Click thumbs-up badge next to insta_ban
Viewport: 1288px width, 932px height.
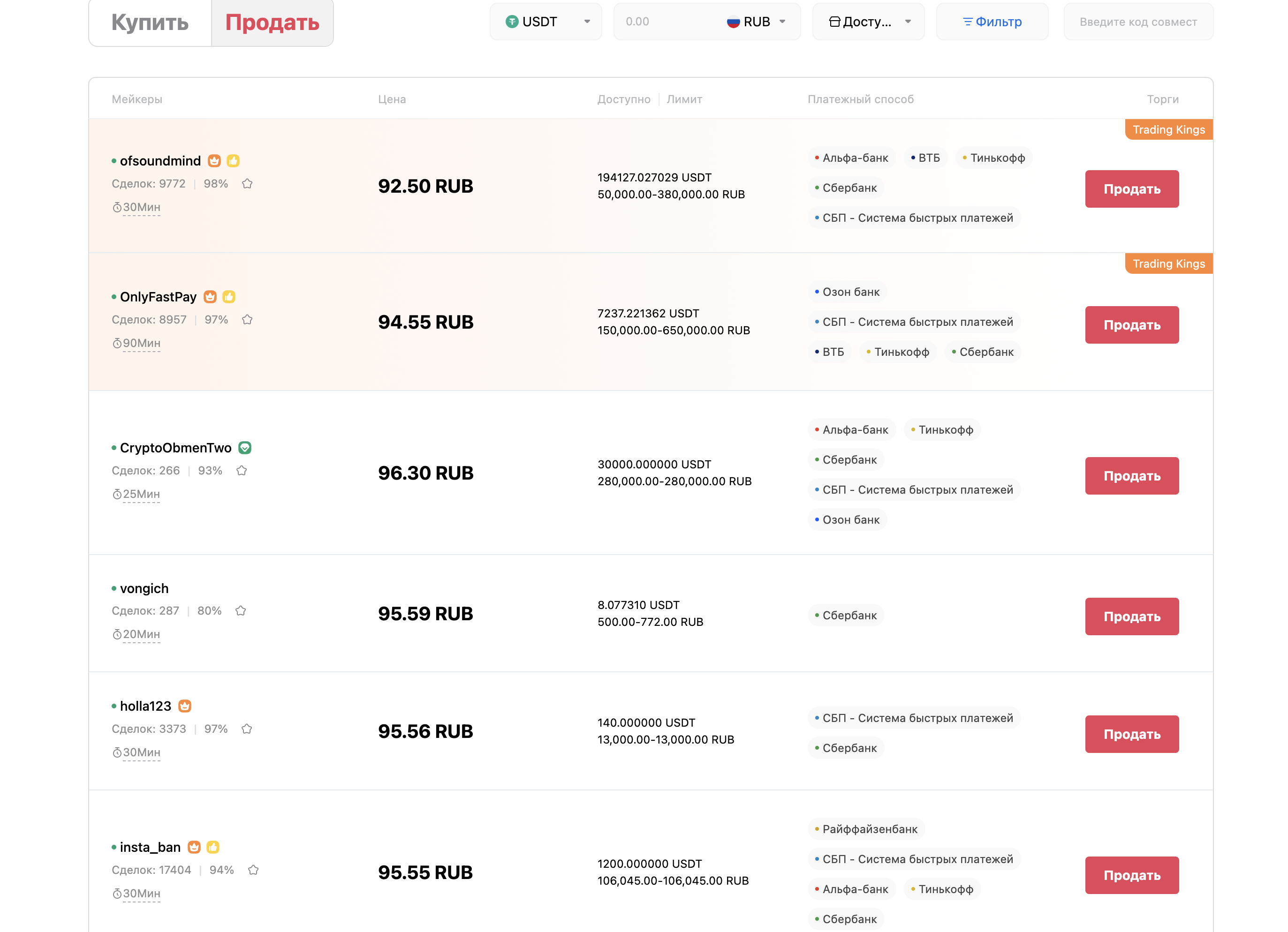[213, 848]
